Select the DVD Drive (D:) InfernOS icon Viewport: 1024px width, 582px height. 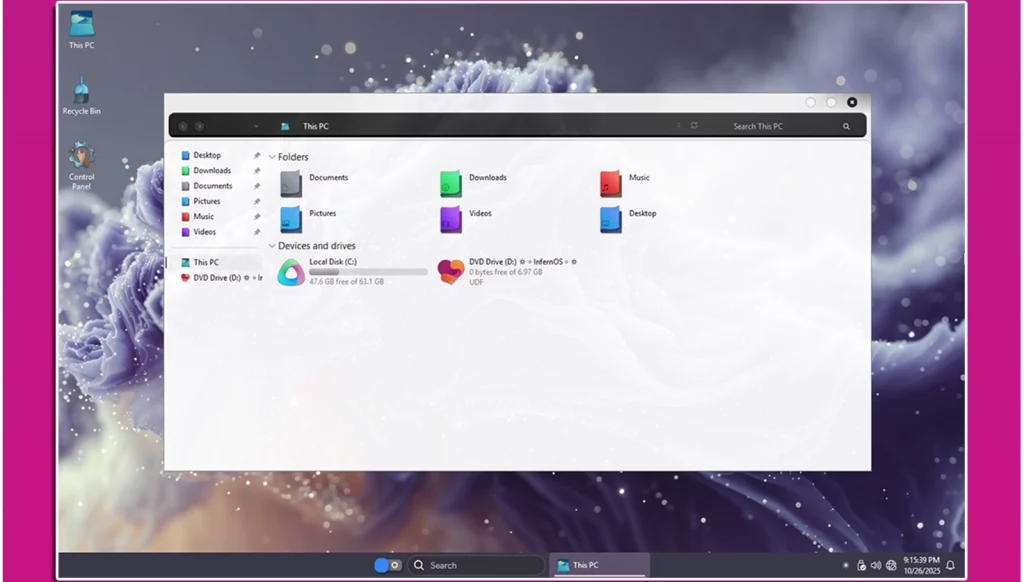451,272
